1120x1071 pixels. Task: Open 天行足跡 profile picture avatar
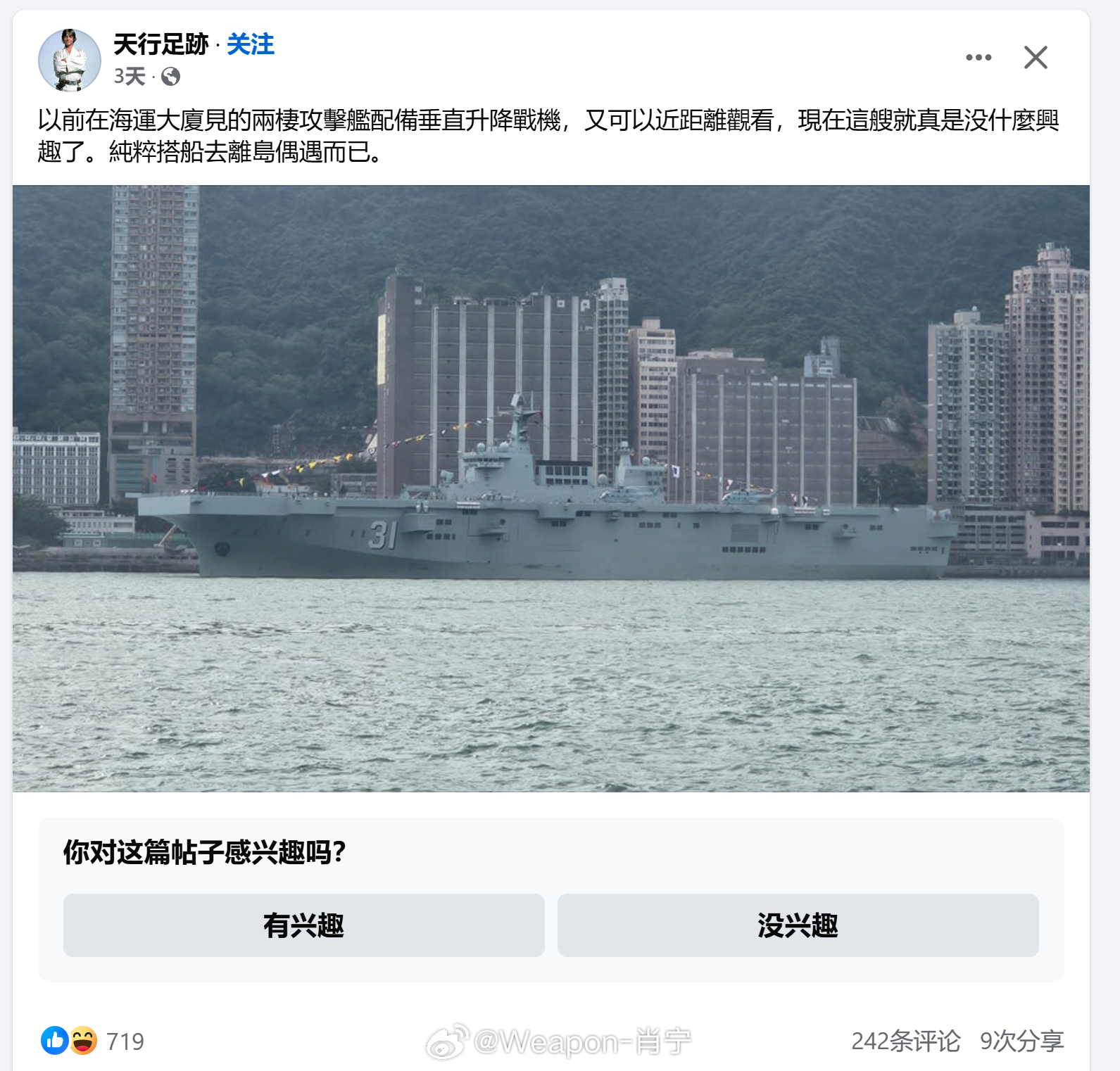coord(69,60)
